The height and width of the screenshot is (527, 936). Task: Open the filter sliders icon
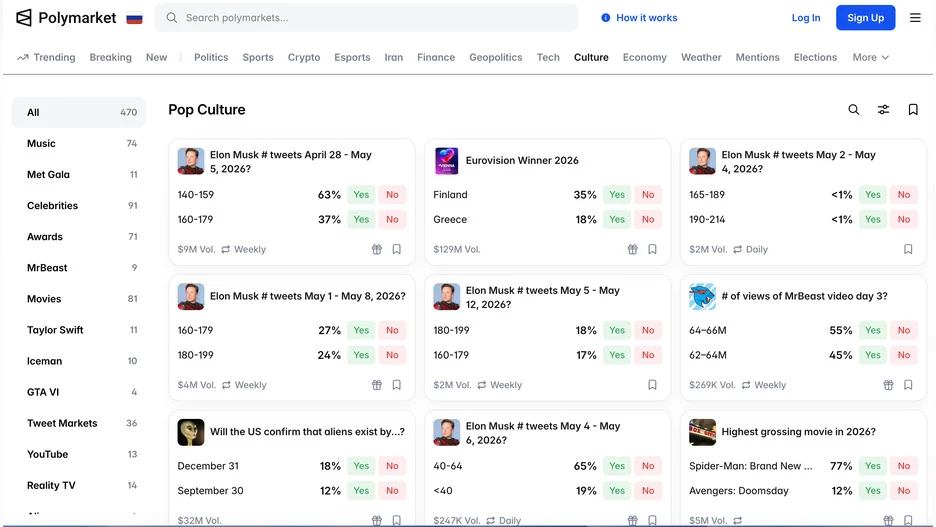pos(883,110)
